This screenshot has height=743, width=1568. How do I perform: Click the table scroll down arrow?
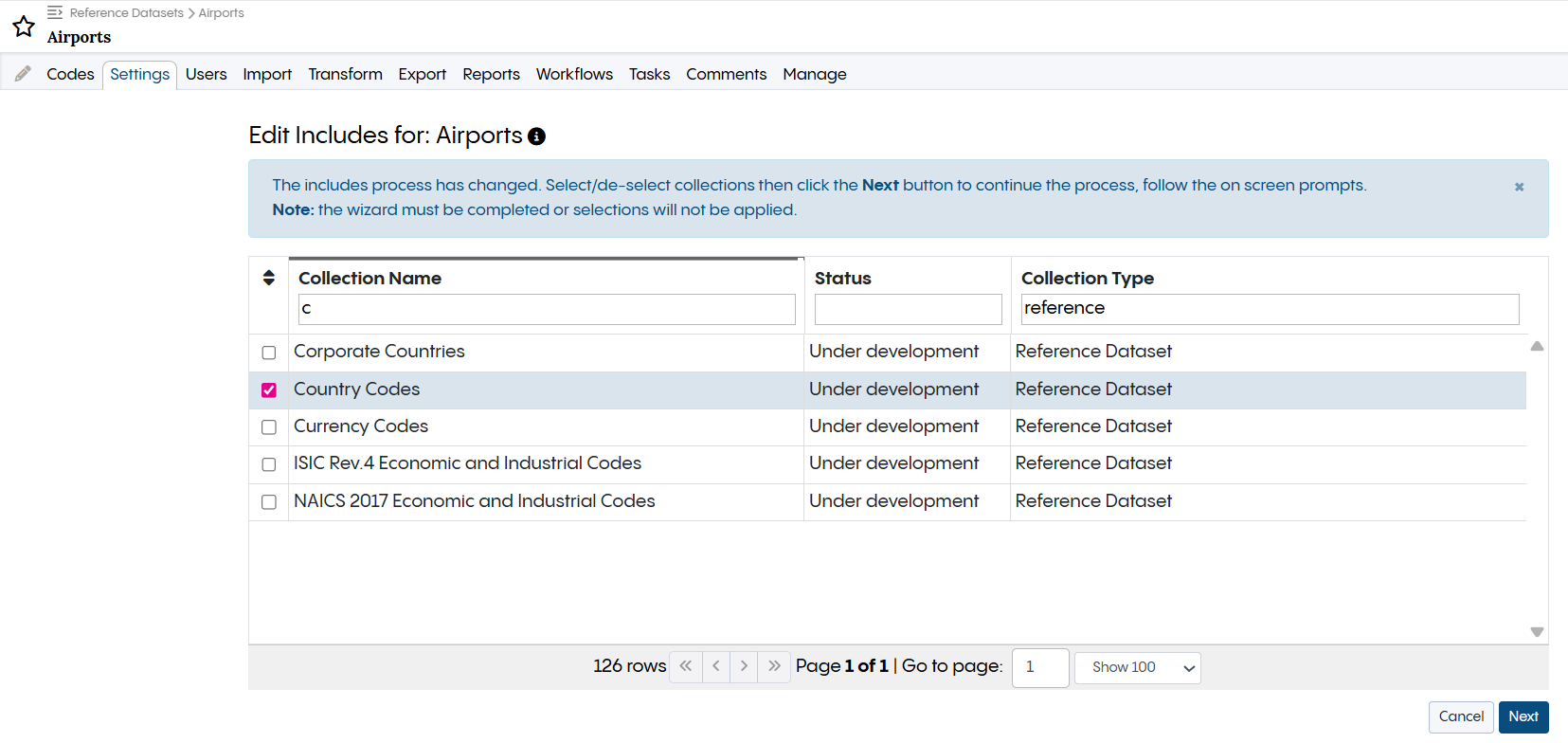pyautogui.click(x=1537, y=632)
